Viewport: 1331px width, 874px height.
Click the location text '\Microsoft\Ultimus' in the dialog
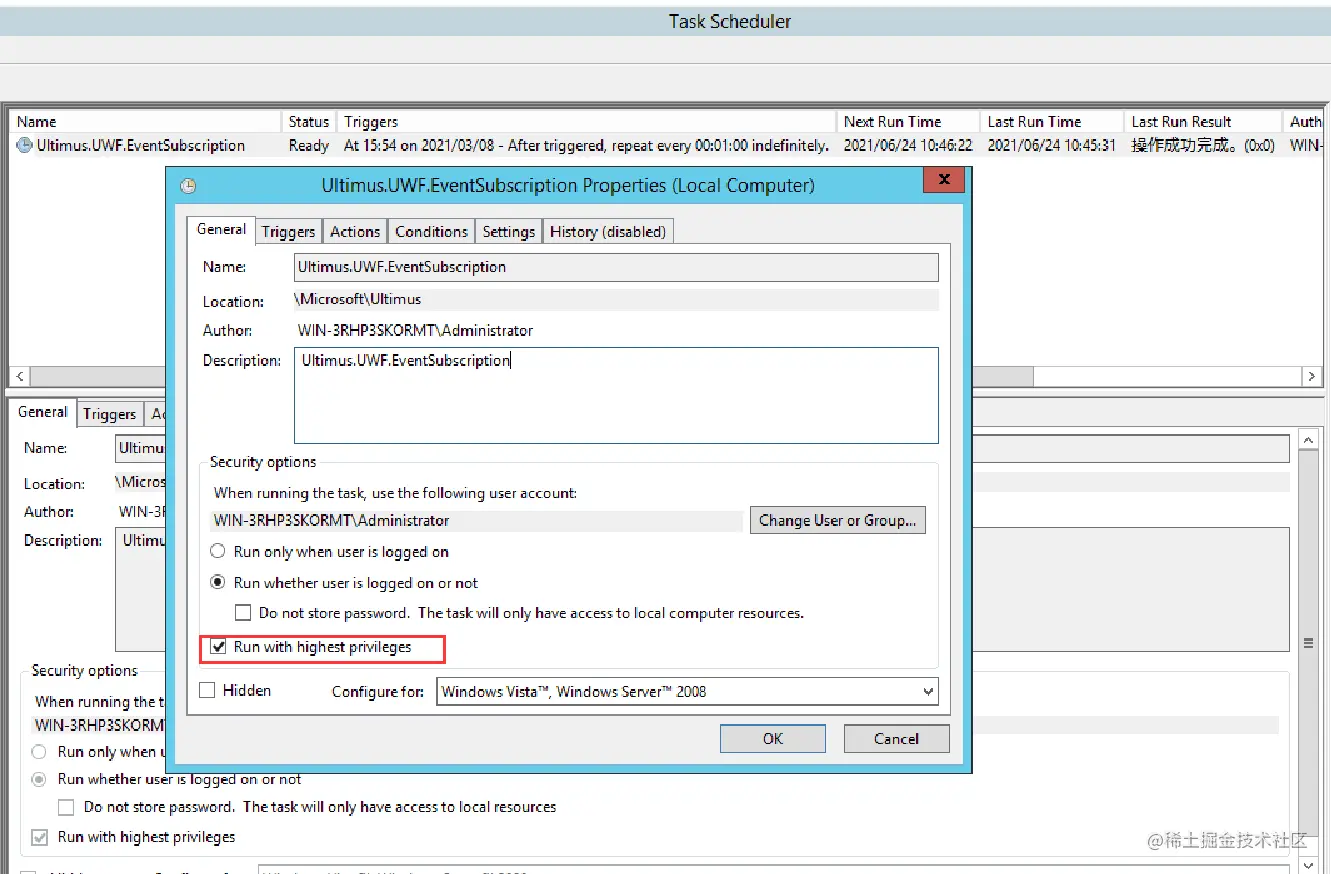357,299
